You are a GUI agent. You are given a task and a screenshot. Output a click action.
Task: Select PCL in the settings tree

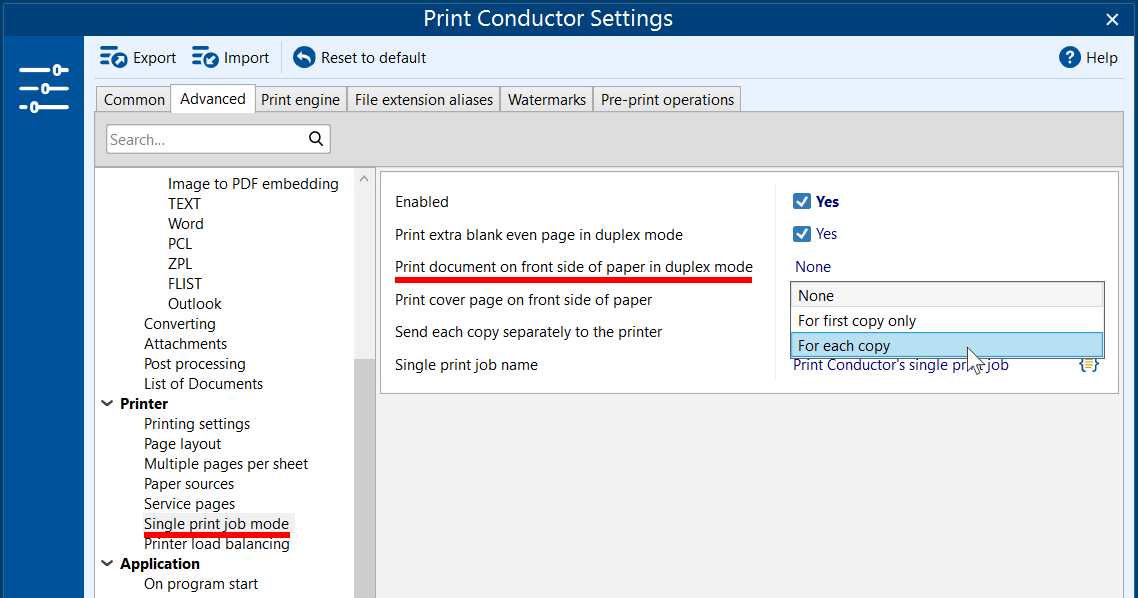[x=180, y=244]
